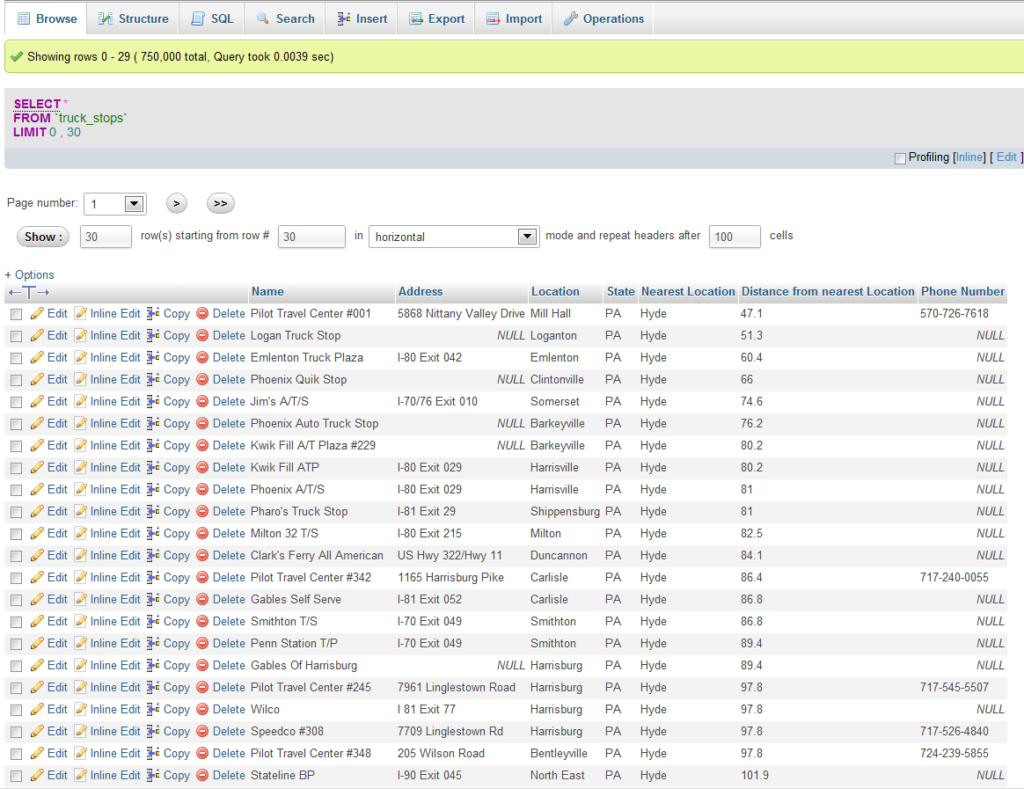Expand the + Options link
The width and height of the screenshot is (1024, 789).
pos(30,275)
